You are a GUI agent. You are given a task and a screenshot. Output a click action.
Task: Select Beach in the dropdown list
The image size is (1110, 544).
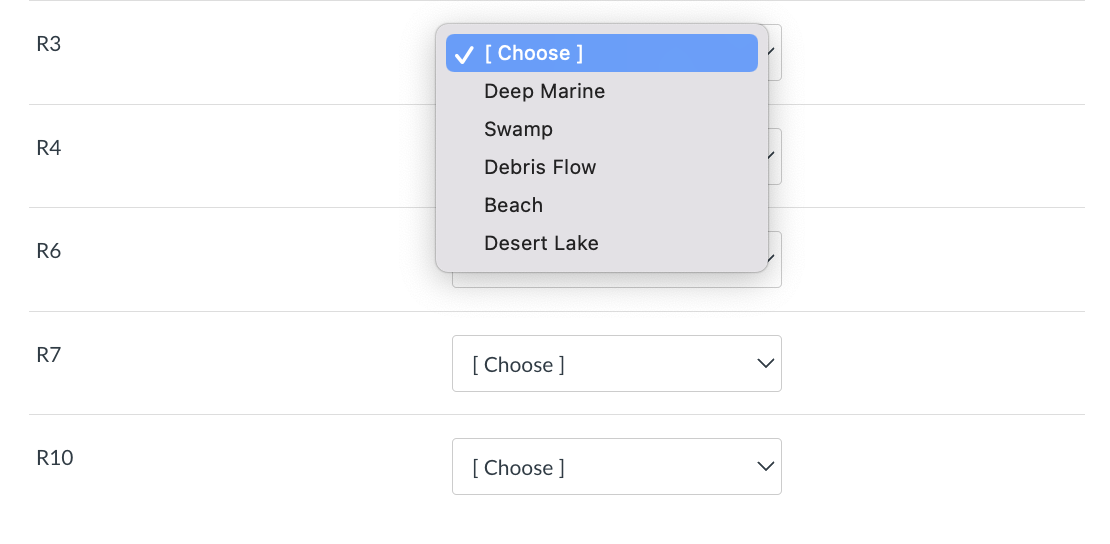tap(513, 205)
